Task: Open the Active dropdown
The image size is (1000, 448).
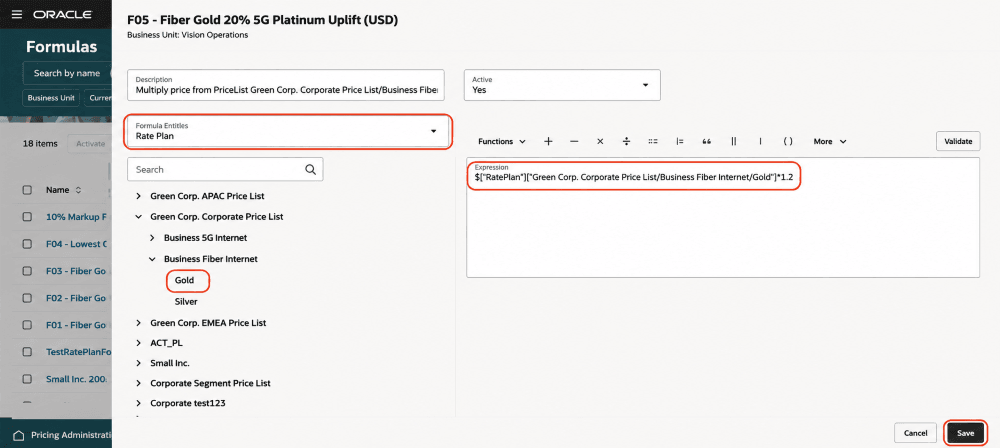Action: tap(562, 85)
